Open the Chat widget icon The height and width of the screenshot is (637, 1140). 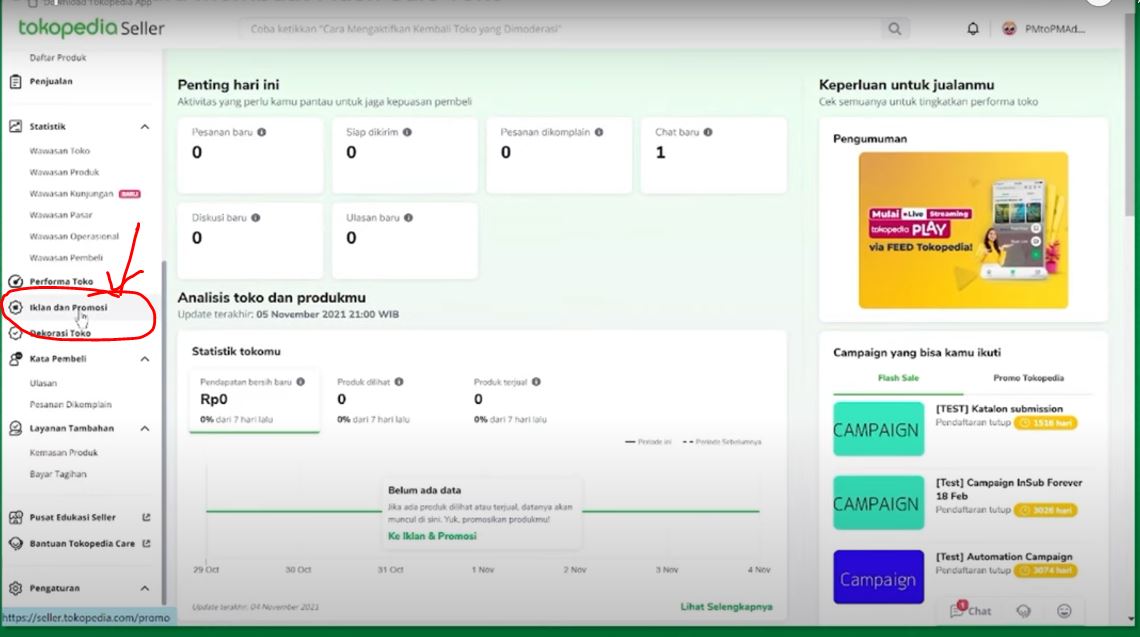point(970,610)
